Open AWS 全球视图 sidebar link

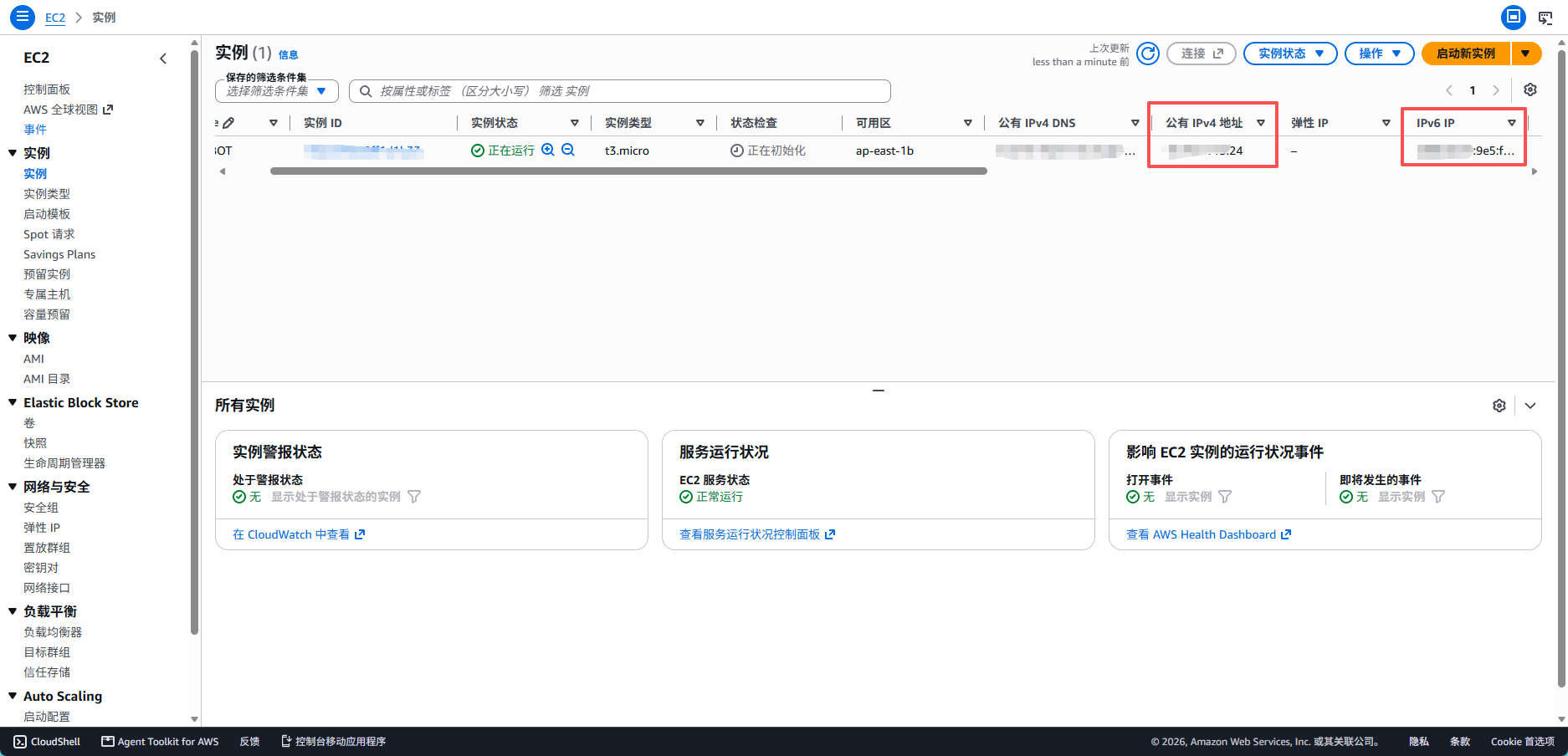pos(68,110)
